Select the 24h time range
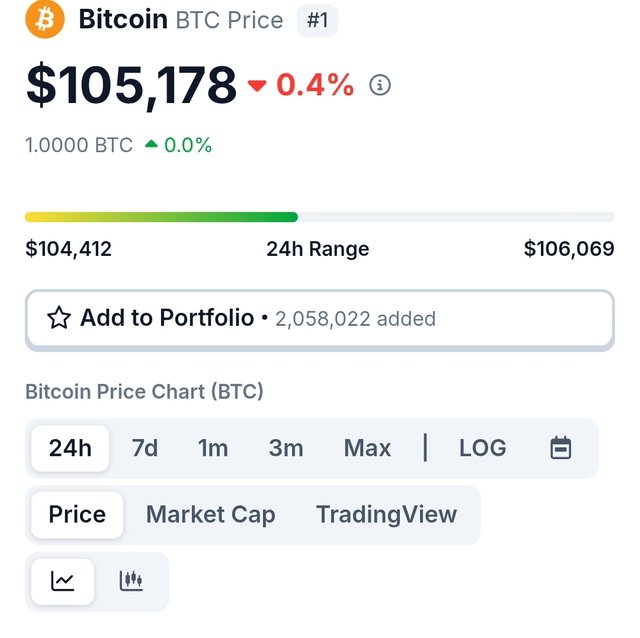The width and height of the screenshot is (640, 638). [x=70, y=448]
